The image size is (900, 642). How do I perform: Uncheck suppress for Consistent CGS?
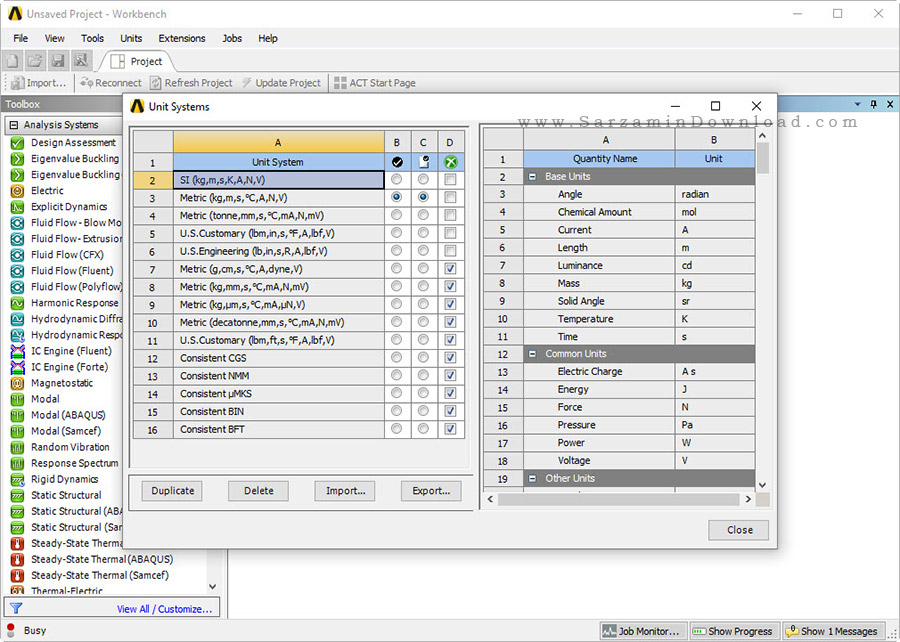[451, 357]
